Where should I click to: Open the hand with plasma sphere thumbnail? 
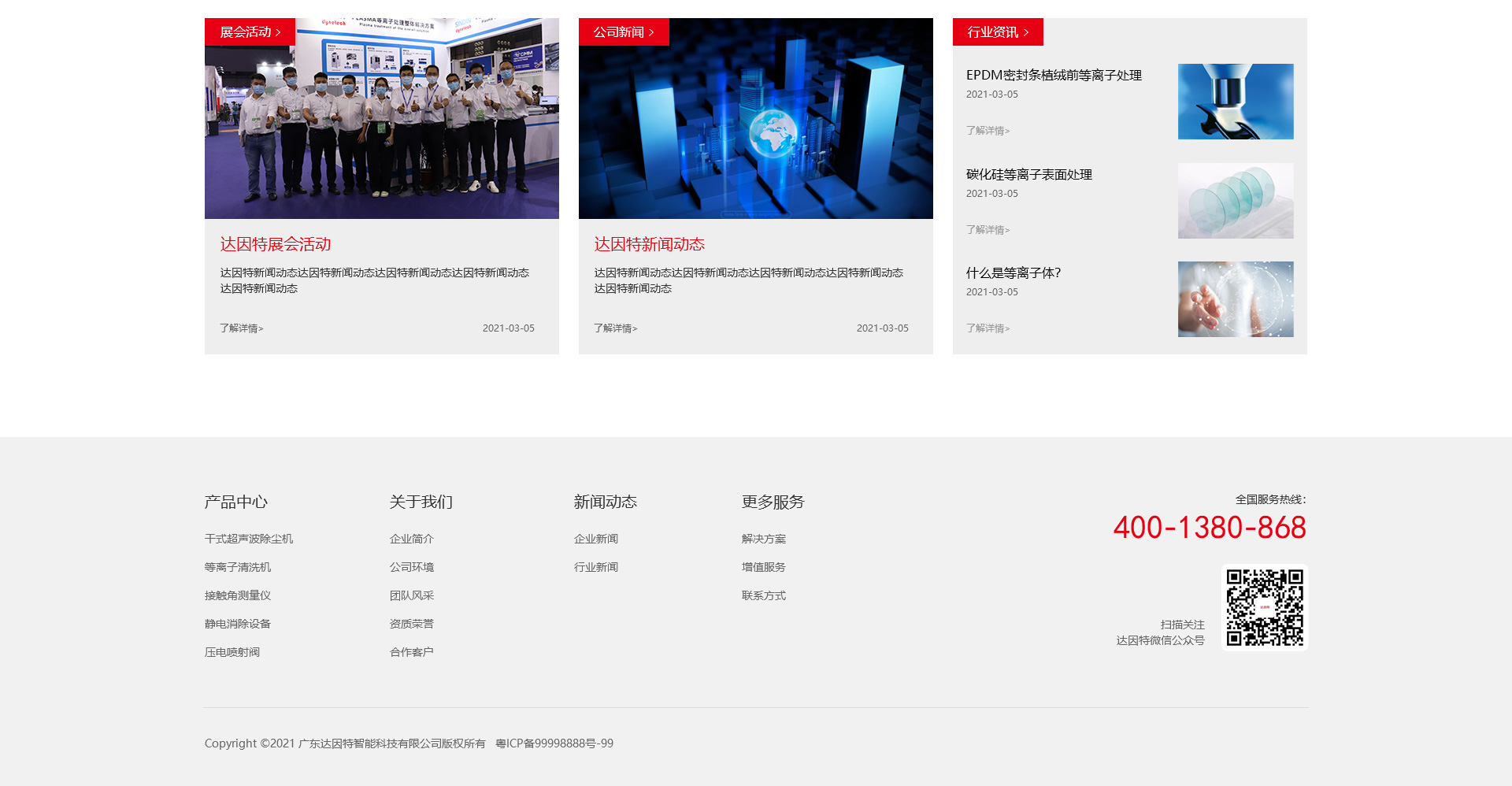(1235, 299)
